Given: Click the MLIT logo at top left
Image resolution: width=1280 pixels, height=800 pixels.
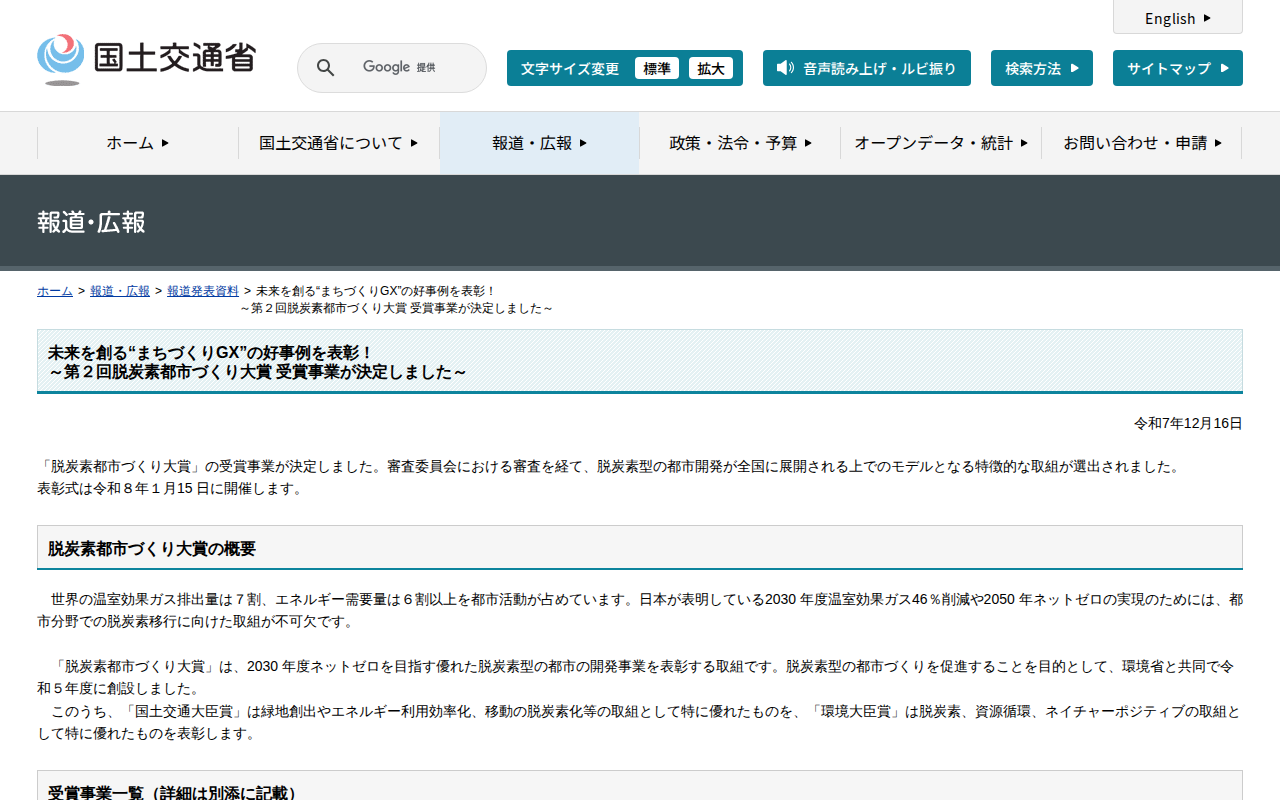Looking at the screenshot, I should point(146,59).
